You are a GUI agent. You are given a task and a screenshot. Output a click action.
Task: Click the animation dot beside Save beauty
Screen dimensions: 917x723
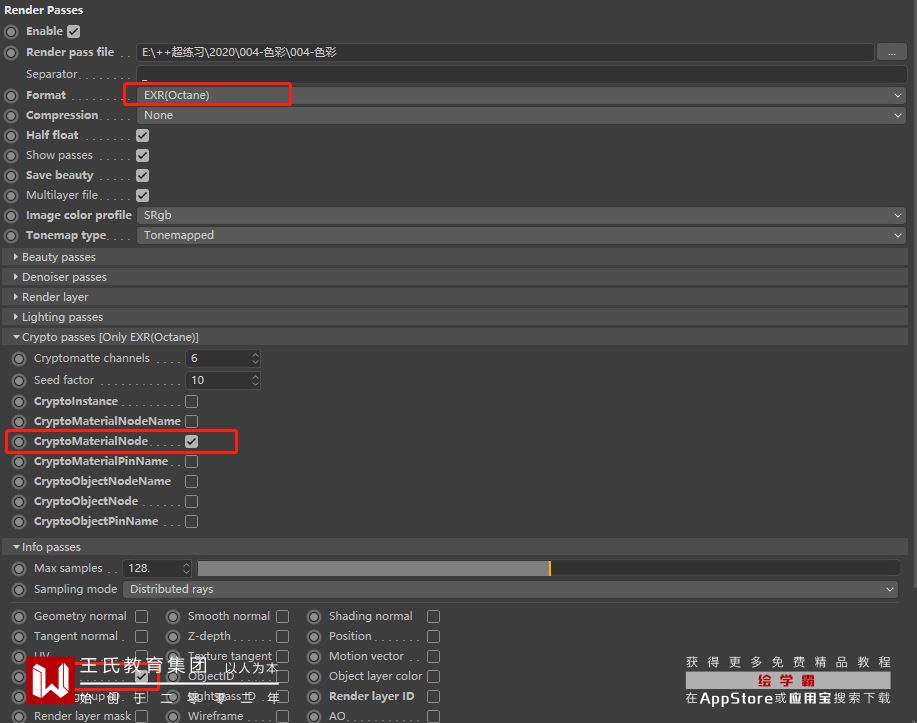(11, 175)
